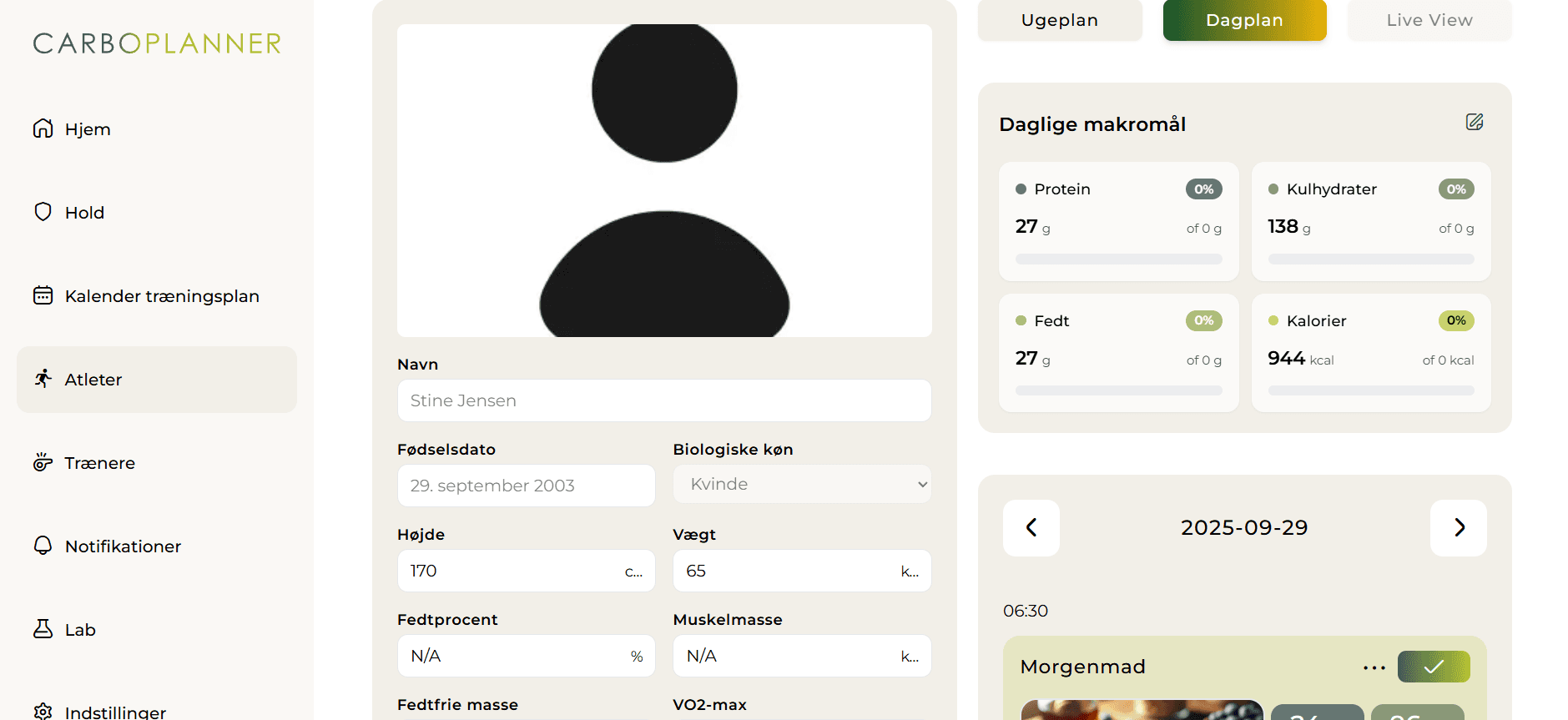Viewport: 1568px width, 720px height.
Task: Click the Lab flask icon
Action: [43, 629]
